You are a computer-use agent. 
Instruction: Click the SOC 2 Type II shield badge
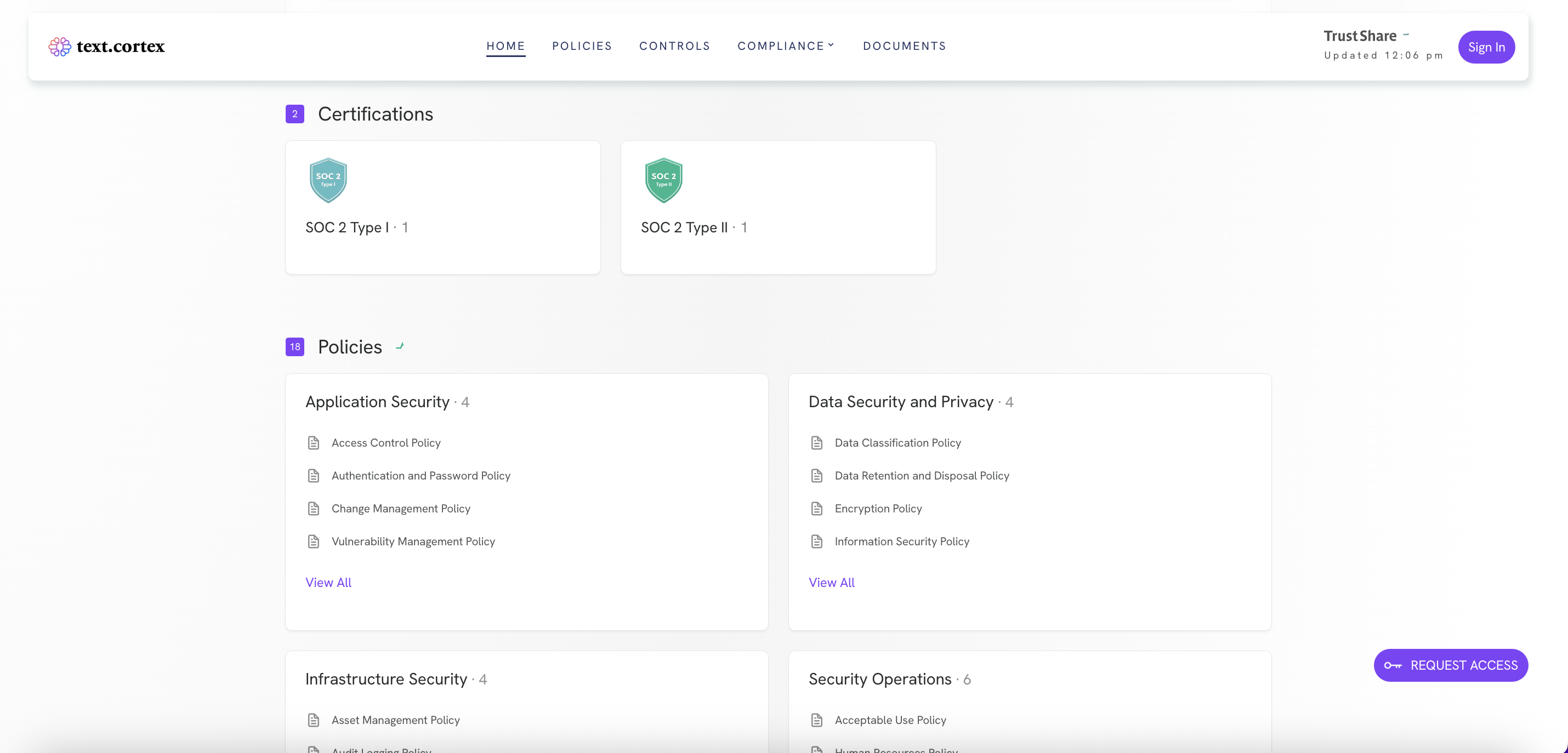(x=663, y=180)
